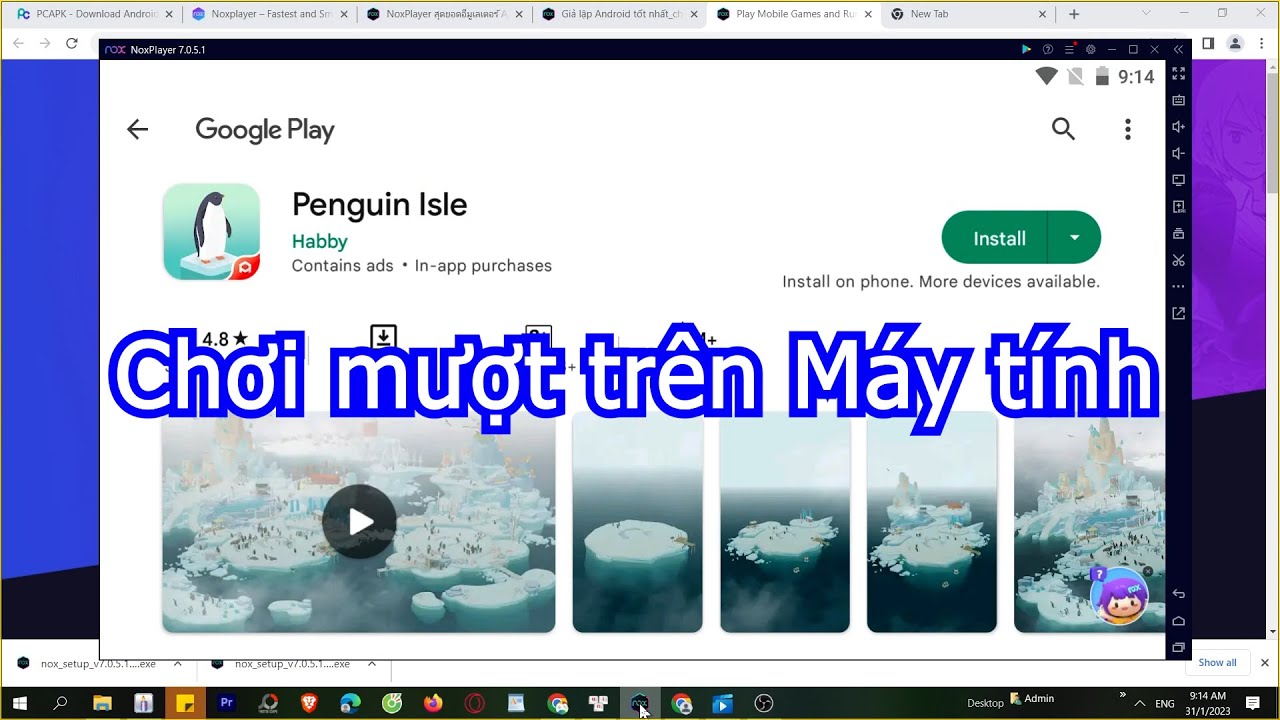Open Windows Start menu
This screenshot has height=720, width=1280.
click(x=19, y=703)
